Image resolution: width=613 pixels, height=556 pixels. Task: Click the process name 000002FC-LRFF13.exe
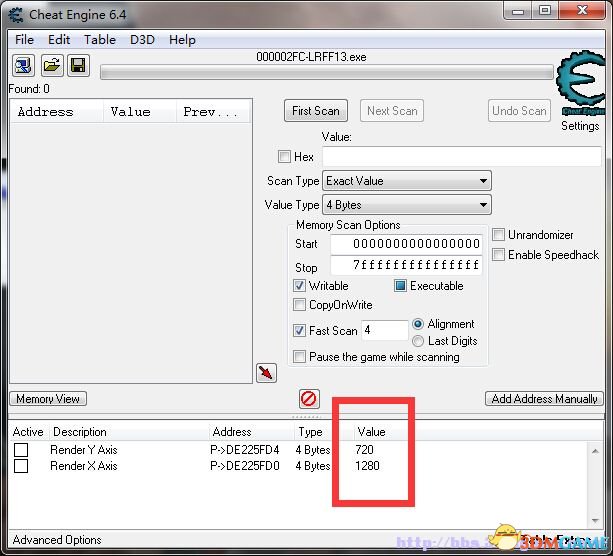click(311, 57)
